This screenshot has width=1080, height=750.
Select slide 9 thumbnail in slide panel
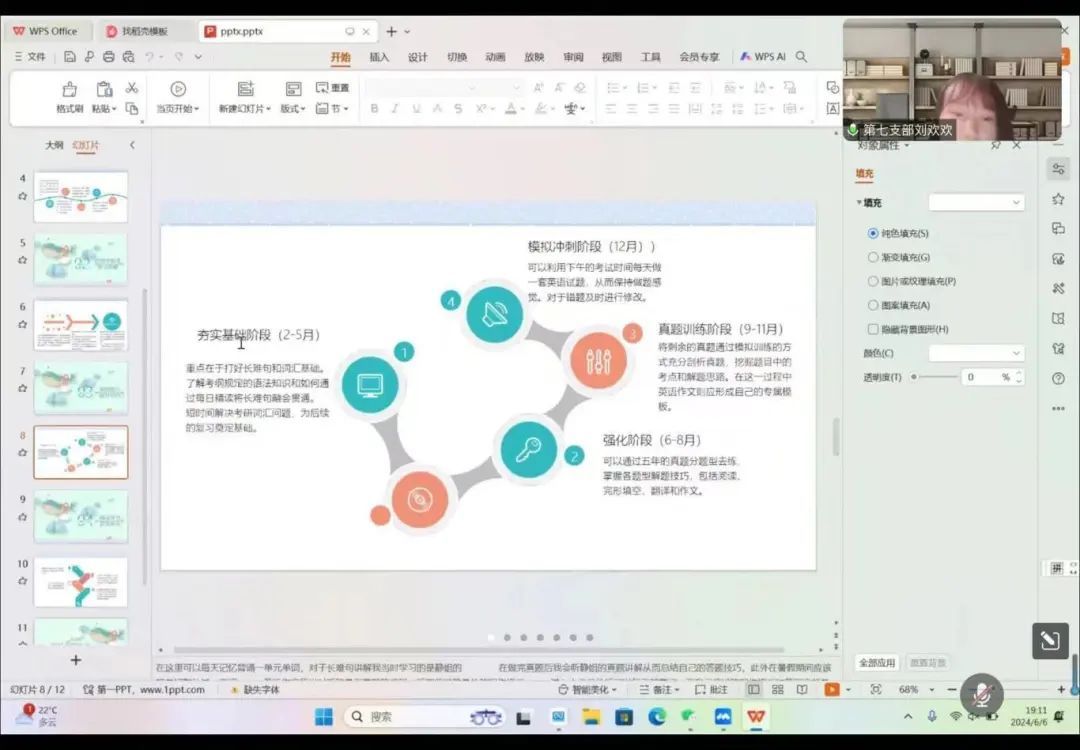coord(81,517)
